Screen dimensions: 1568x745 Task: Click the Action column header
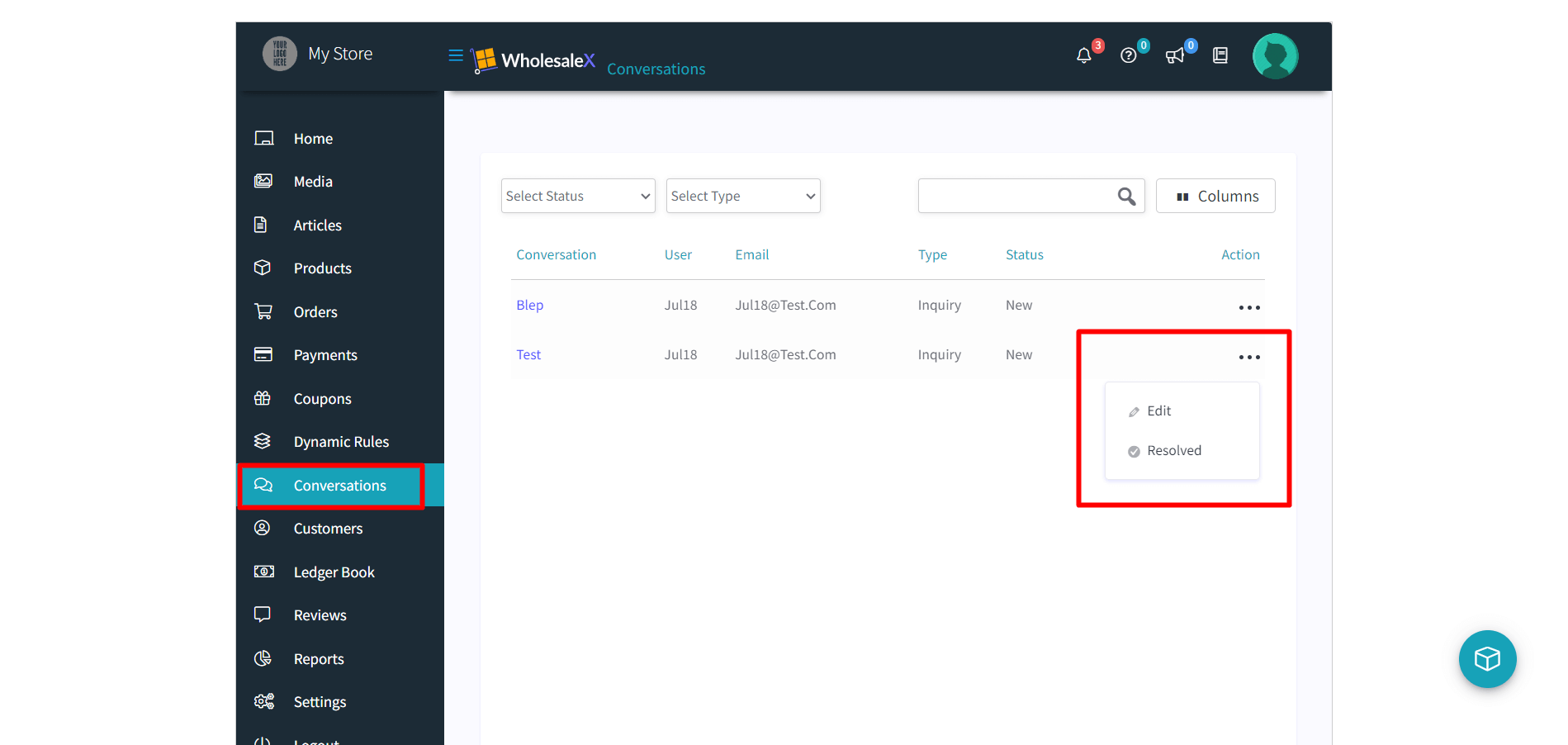pos(1240,254)
